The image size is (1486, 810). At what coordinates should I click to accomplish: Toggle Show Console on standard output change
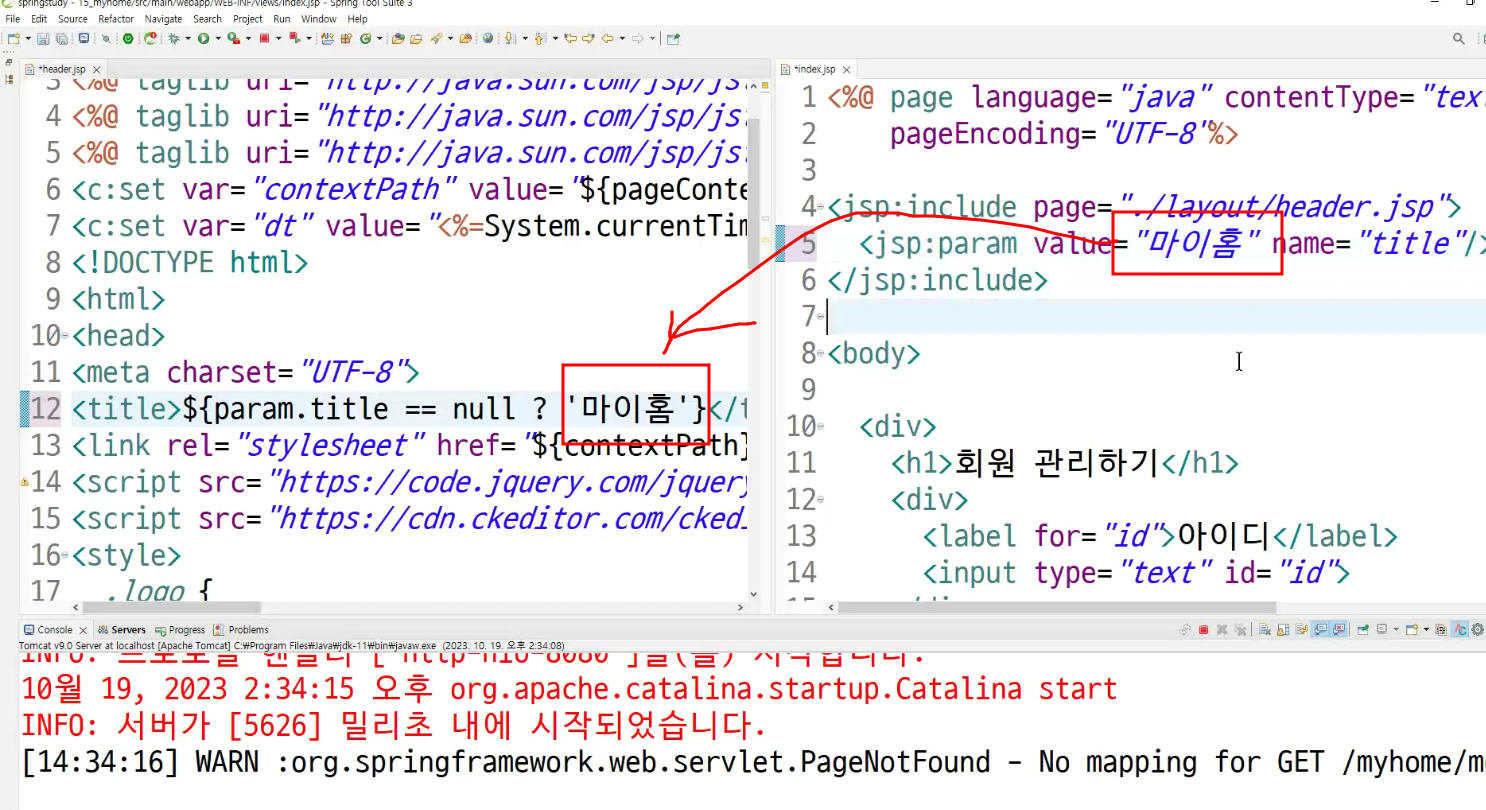tap(1321, 630)
